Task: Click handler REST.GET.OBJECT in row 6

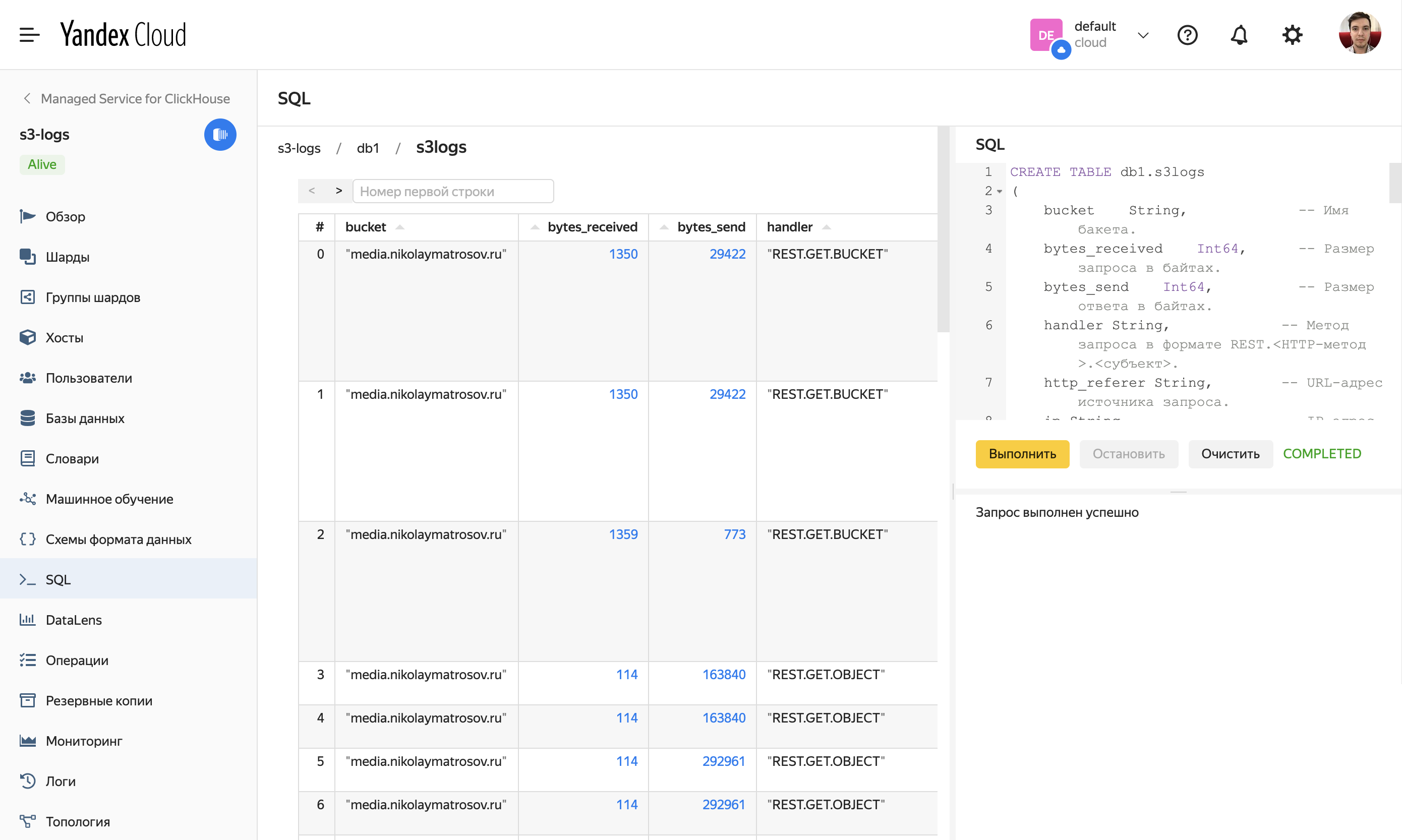Action: click(x=826, y=805)
